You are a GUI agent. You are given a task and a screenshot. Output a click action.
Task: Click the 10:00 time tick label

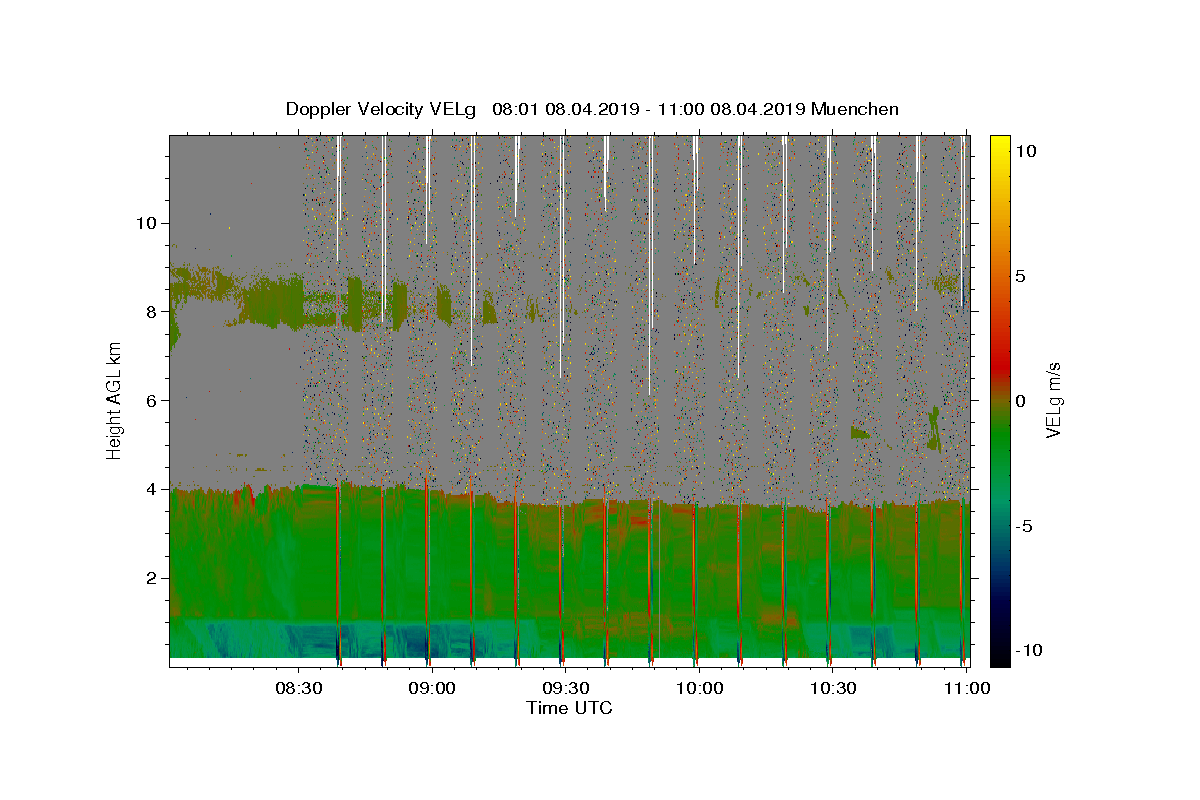[x=699, y=689]
